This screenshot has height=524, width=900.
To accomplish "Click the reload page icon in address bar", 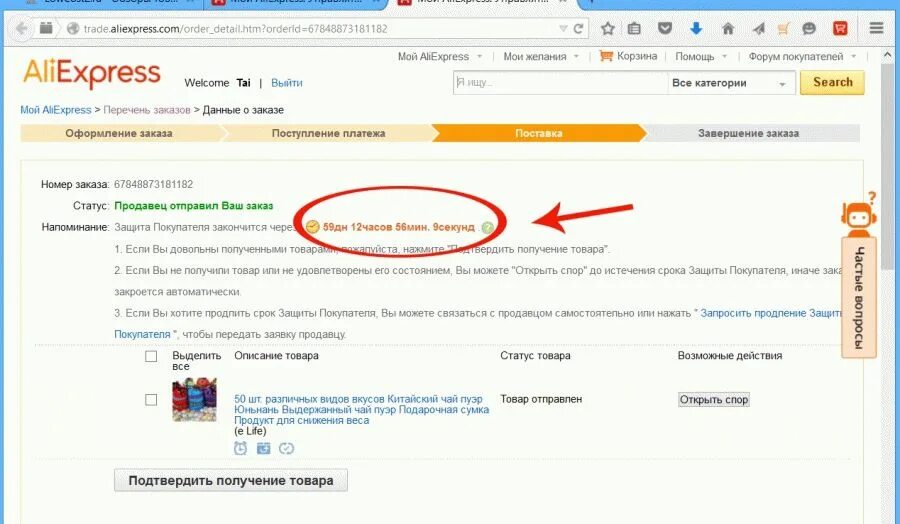I will coord(578,29).
